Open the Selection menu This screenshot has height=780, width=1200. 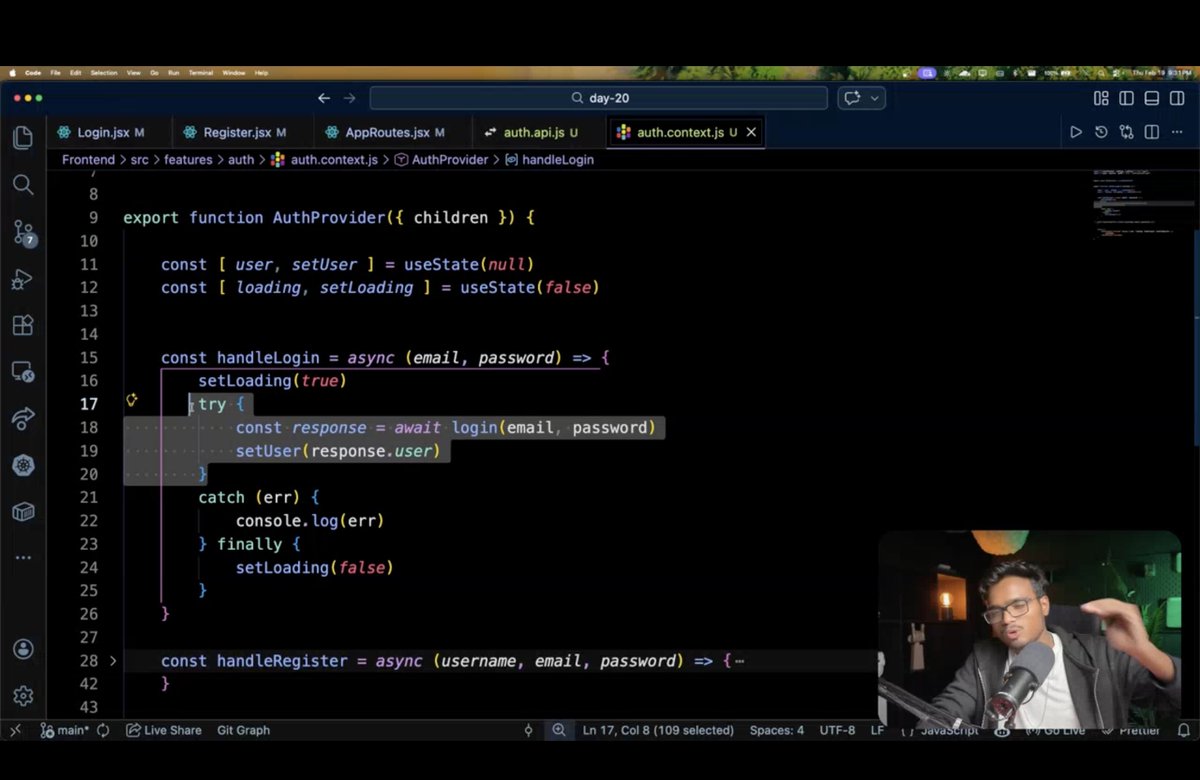[x=104, y=73]
